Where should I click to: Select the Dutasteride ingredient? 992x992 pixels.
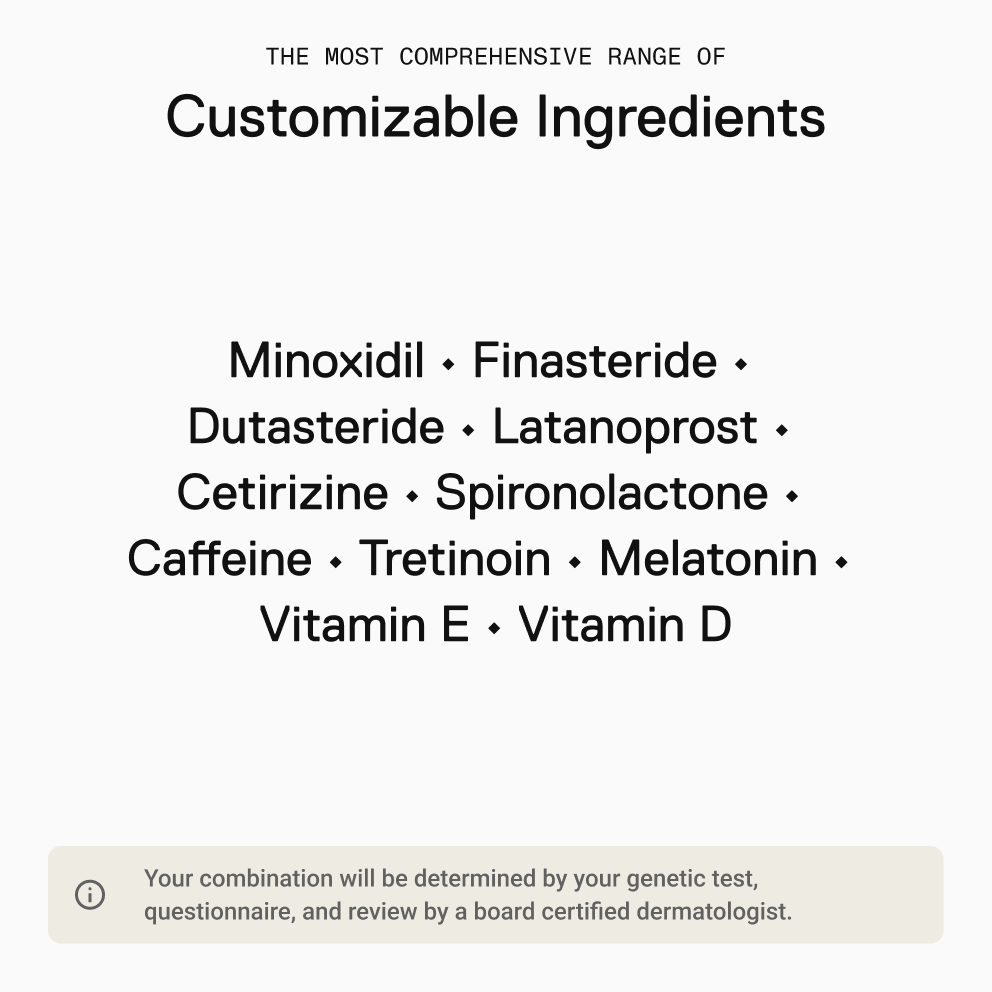pyautogui.click(x=316, y=426)
